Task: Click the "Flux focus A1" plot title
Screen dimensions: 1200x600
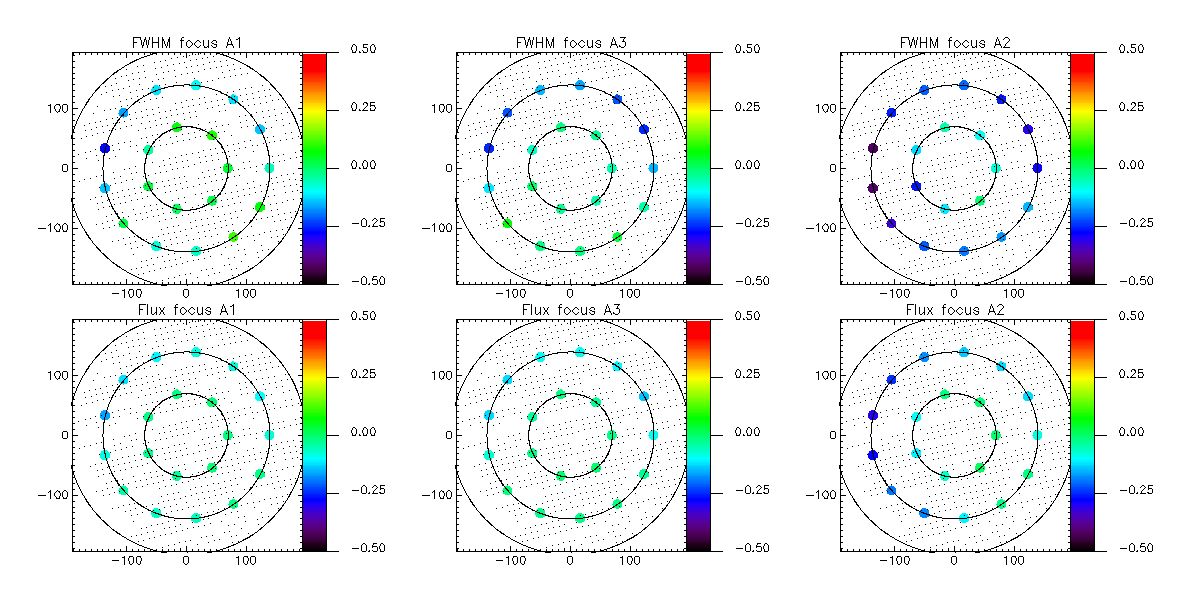Action: tap(185, 309)
